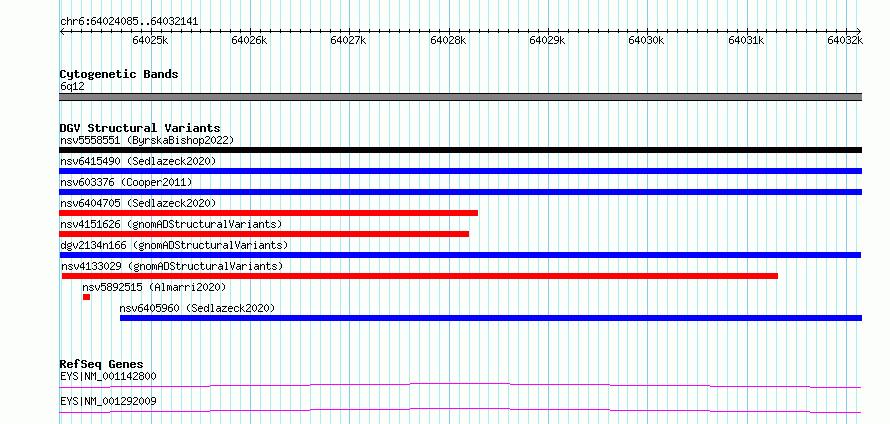The width and height of the screenshot is (890, 424).
Task: Click the nsv5558551 (ByrskaBishop2022) label
Action: (x=147, y=140)
